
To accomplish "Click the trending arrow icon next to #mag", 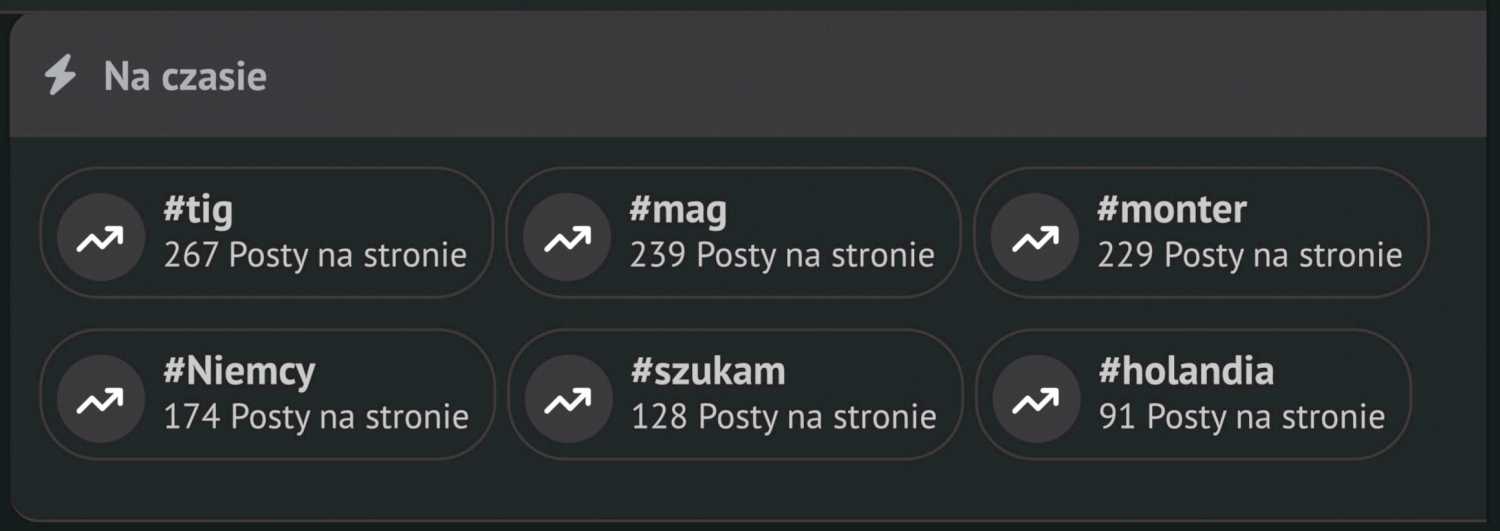I will click(x=567, y=237).
